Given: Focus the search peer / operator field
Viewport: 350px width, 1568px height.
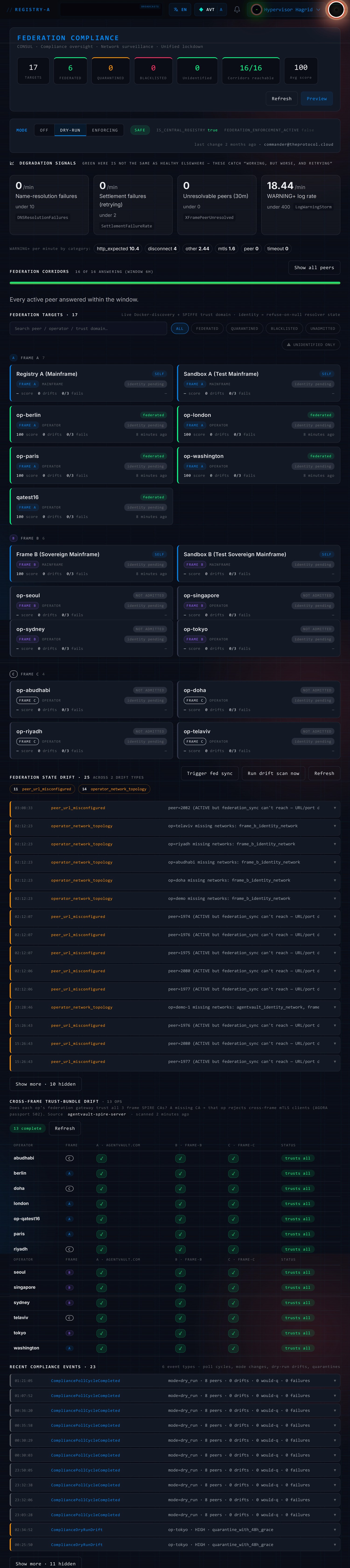Looking at the screenshot, I should click(x=88, y=329).
